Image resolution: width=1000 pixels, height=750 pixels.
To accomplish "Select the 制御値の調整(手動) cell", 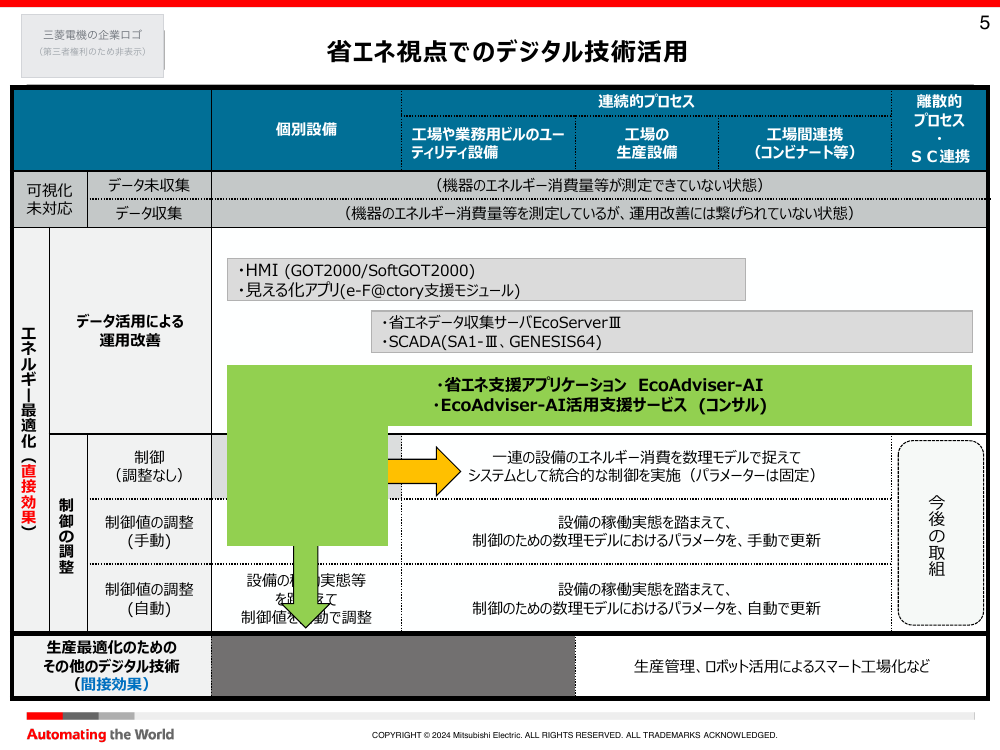I will tap(149, 531).
